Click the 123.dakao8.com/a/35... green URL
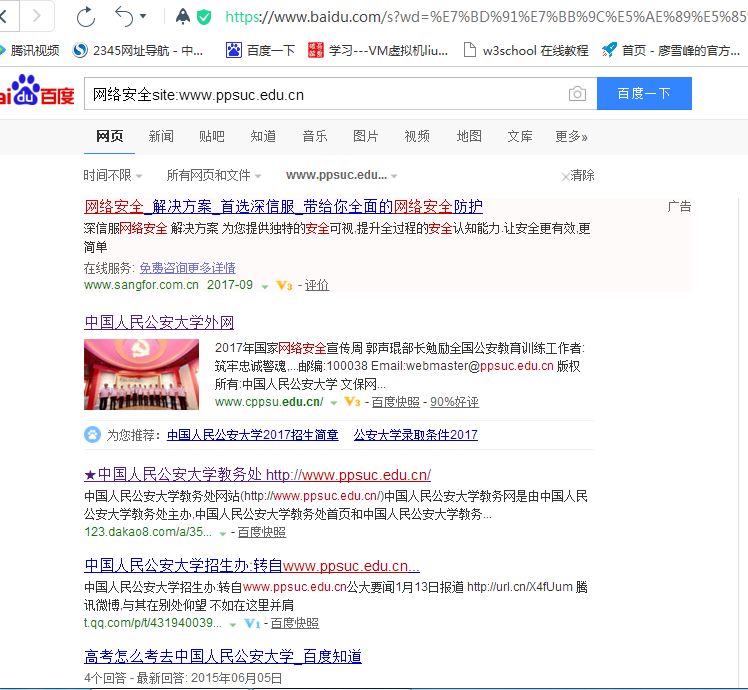Screen dimensions: 748x690 148,532
